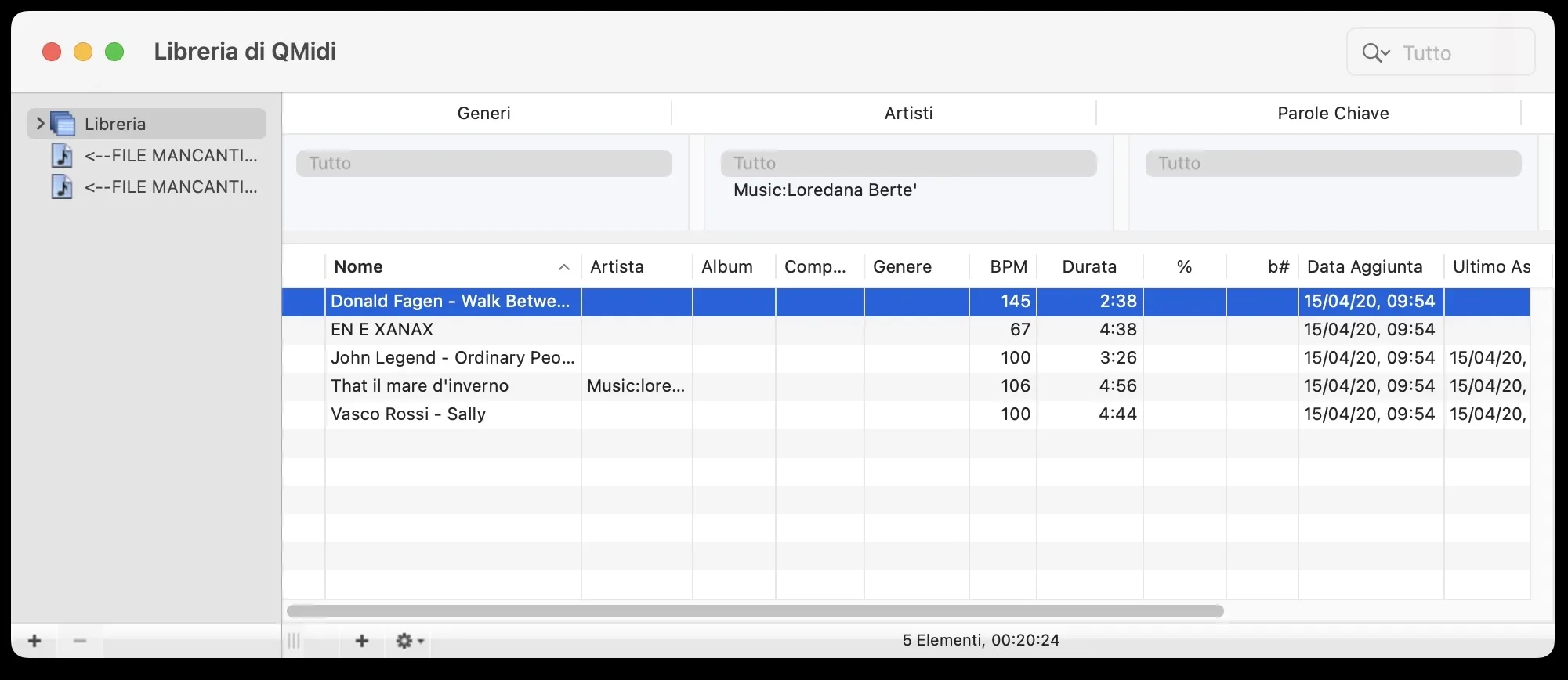Add a new playlist with sidebar plus
The width and height of the screenshot is (1568, 680).
pyautogui.click(x=34, y=641)
